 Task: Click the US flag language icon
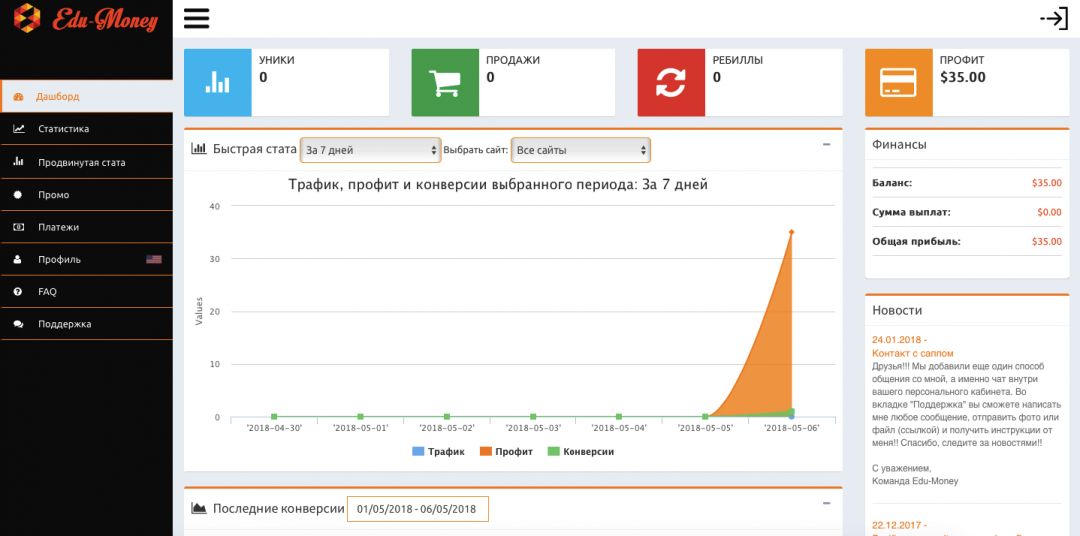[x=154, y=260]
